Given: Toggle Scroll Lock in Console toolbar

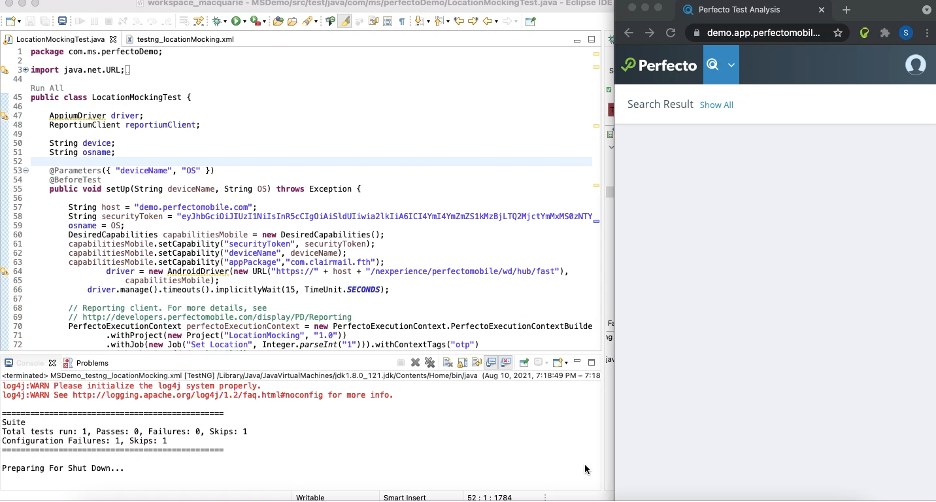Looking at the screenshot, I should (463, 362).
